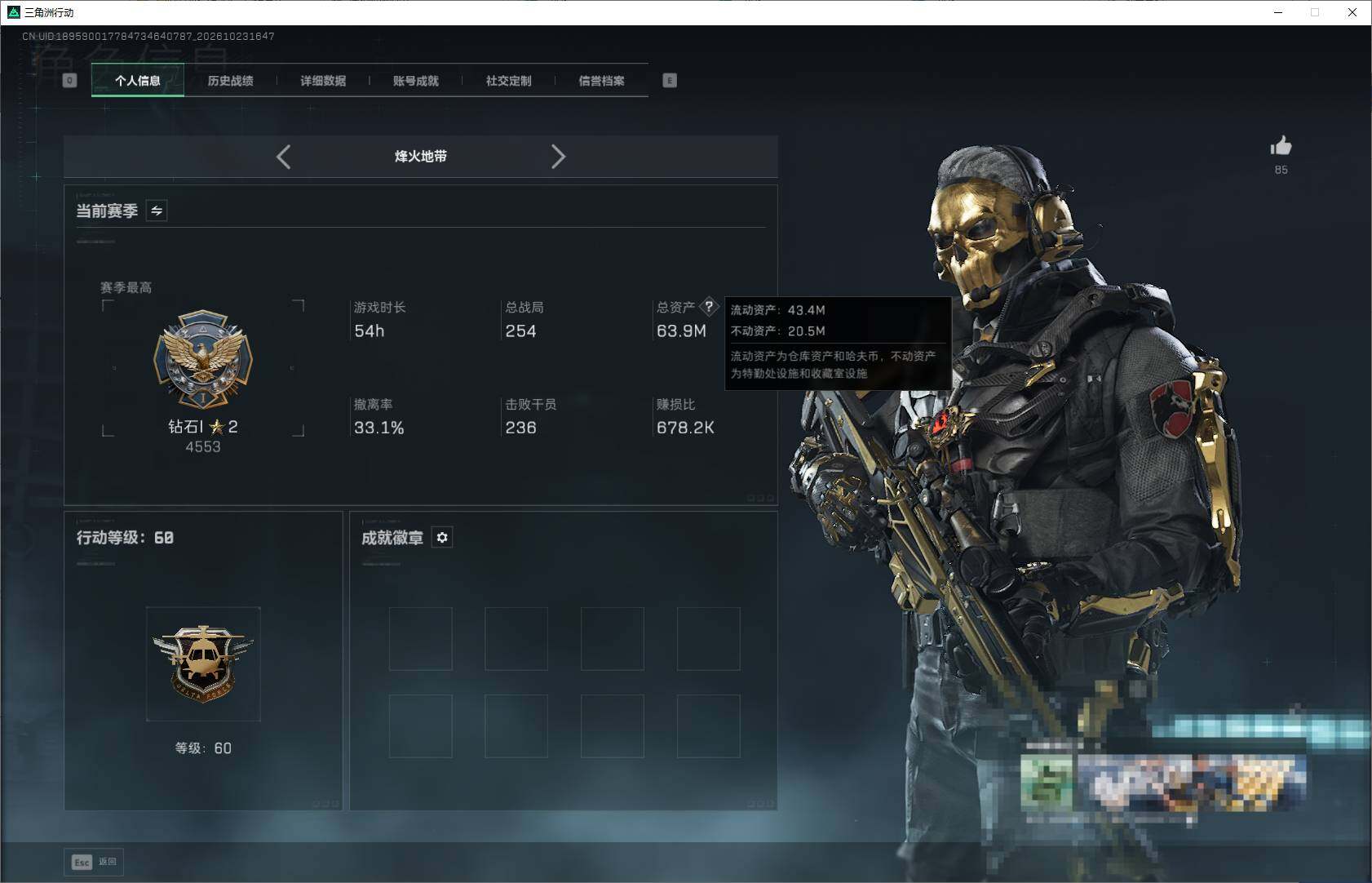1372x883 pixels.
Task: Click the like count 85
Action: [1281, 170]
